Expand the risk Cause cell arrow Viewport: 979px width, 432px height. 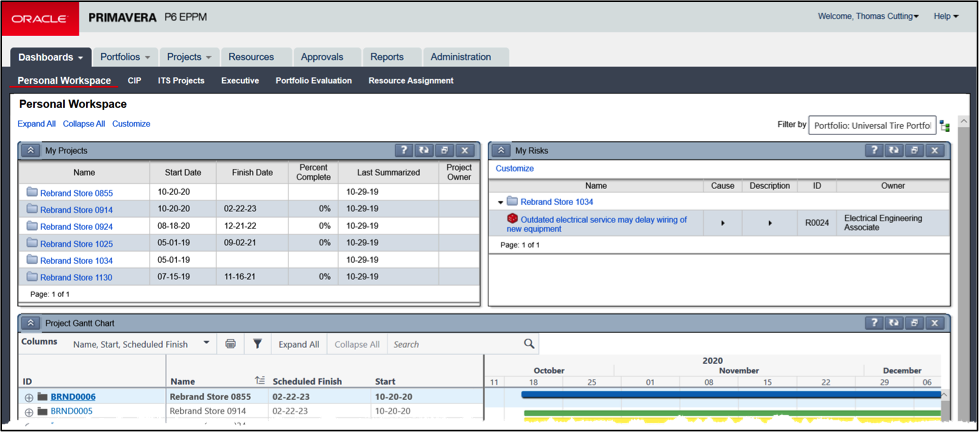click(723, 223)
